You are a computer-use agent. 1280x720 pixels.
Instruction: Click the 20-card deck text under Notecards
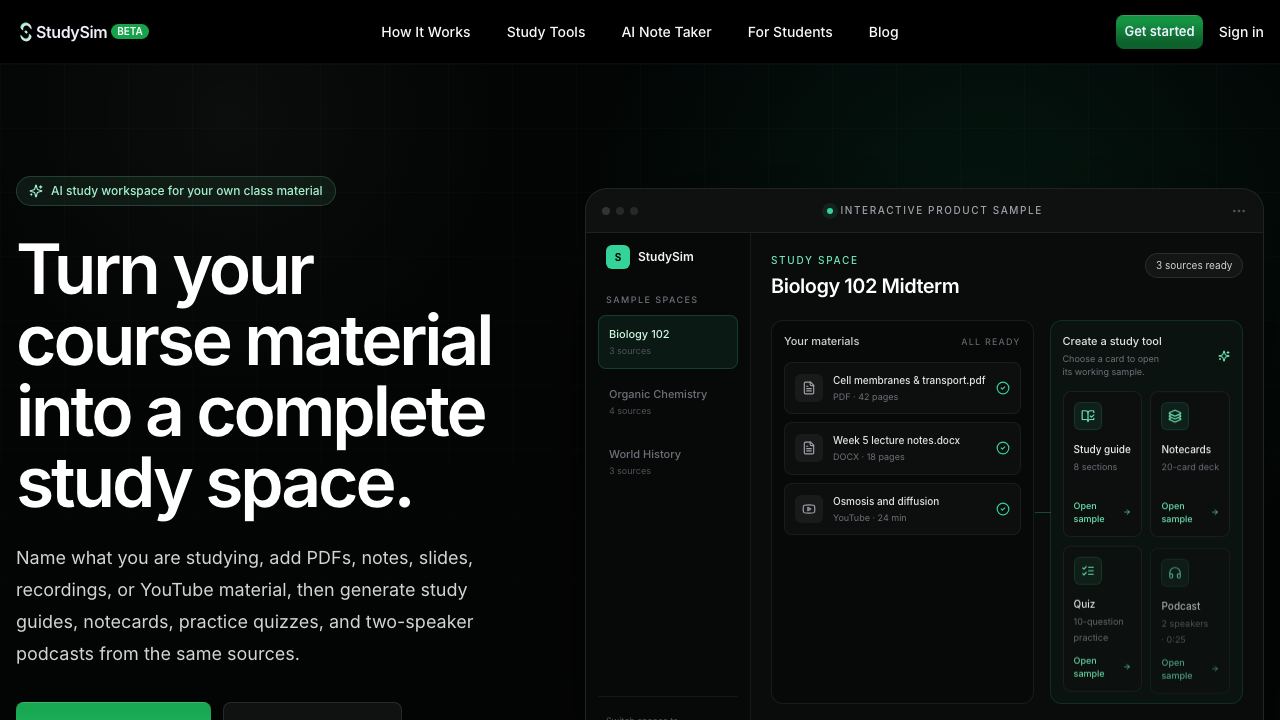pos(1190,467)
